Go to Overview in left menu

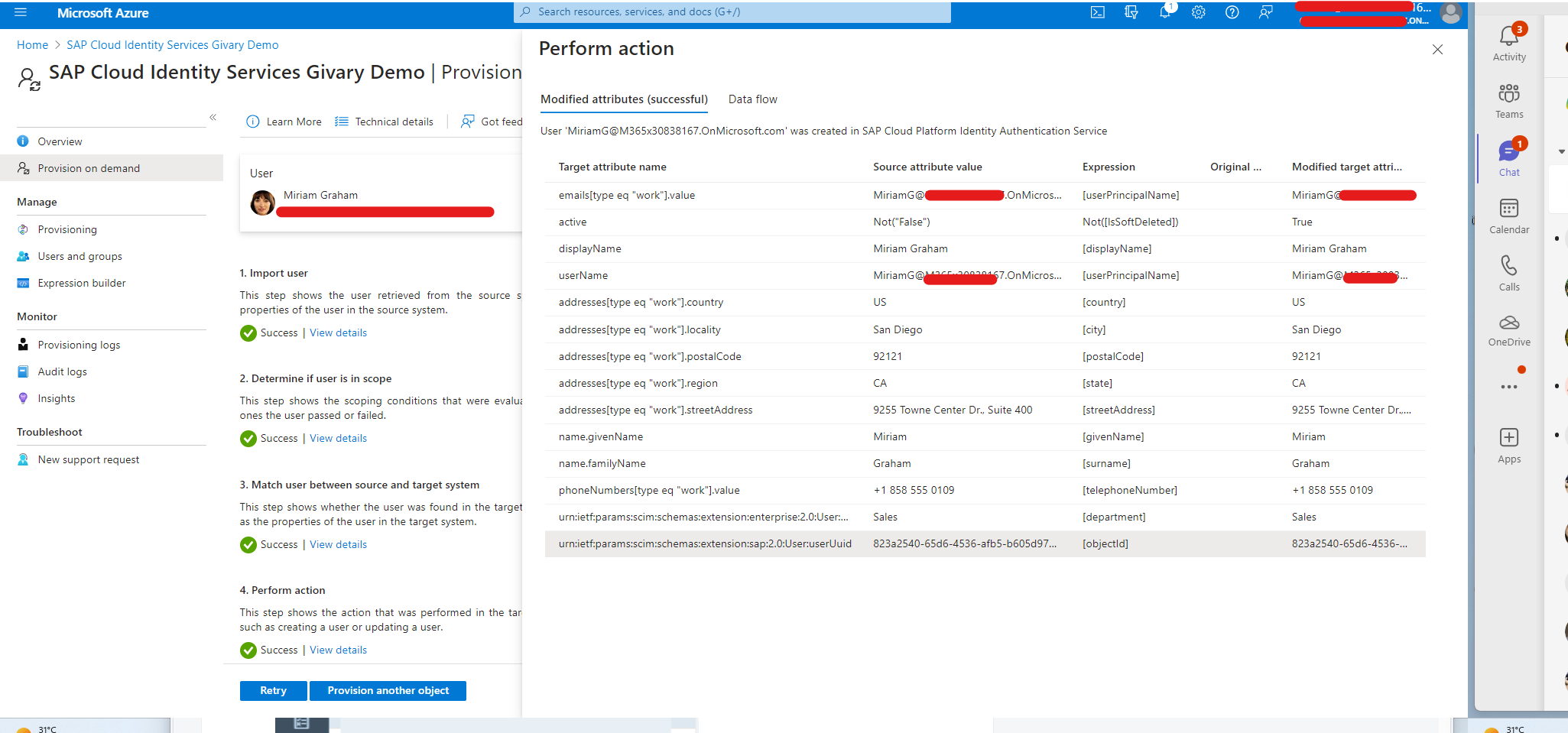click(60, 141)
